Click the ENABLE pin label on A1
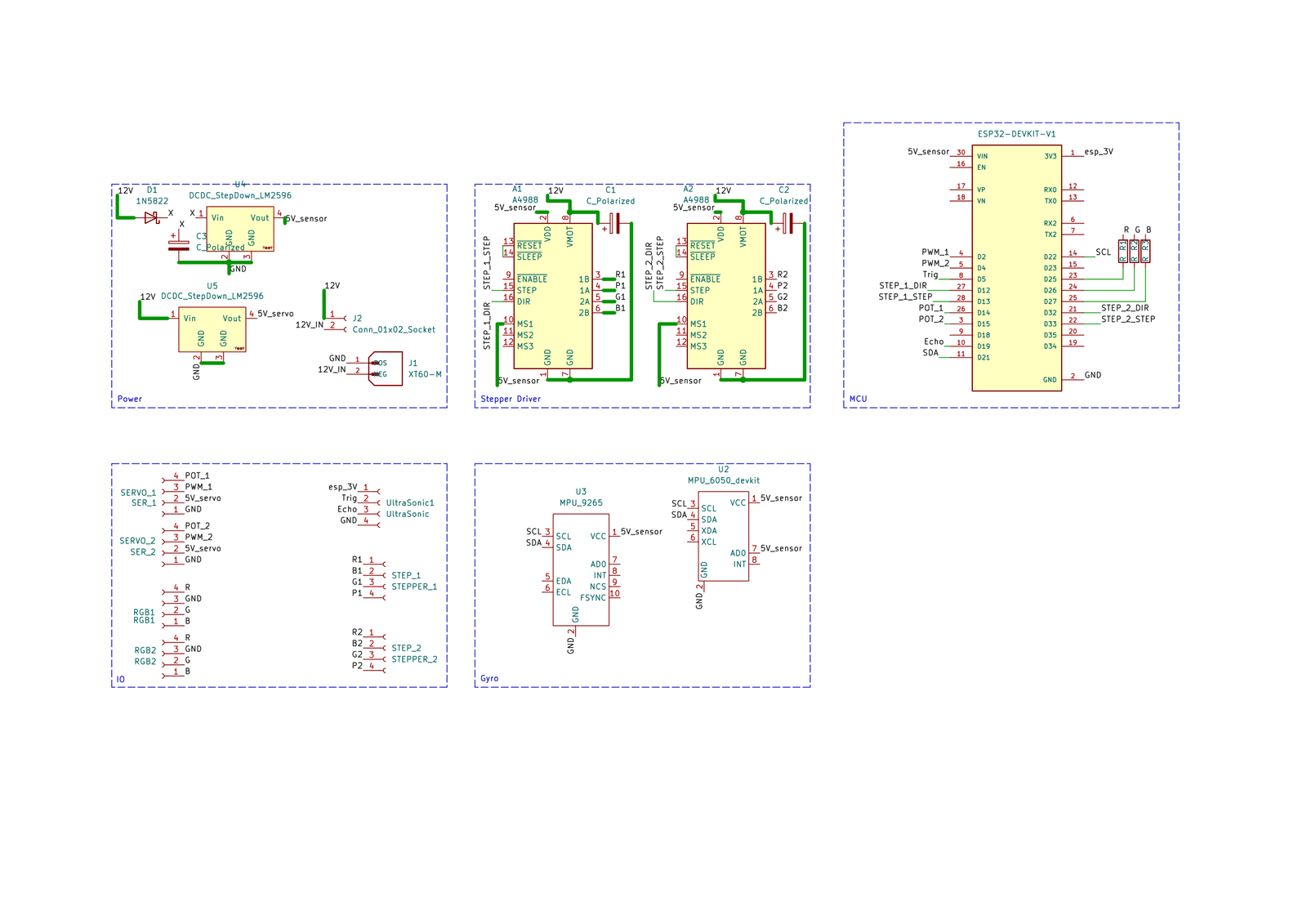 (532, 279)
